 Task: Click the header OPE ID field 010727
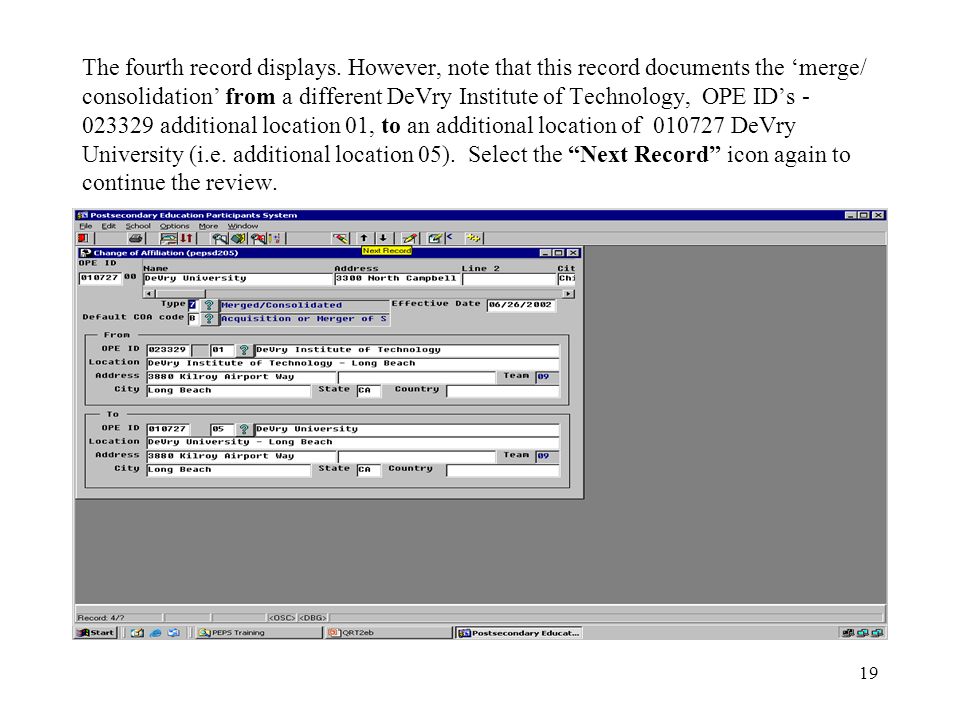(x=100, y=278)
